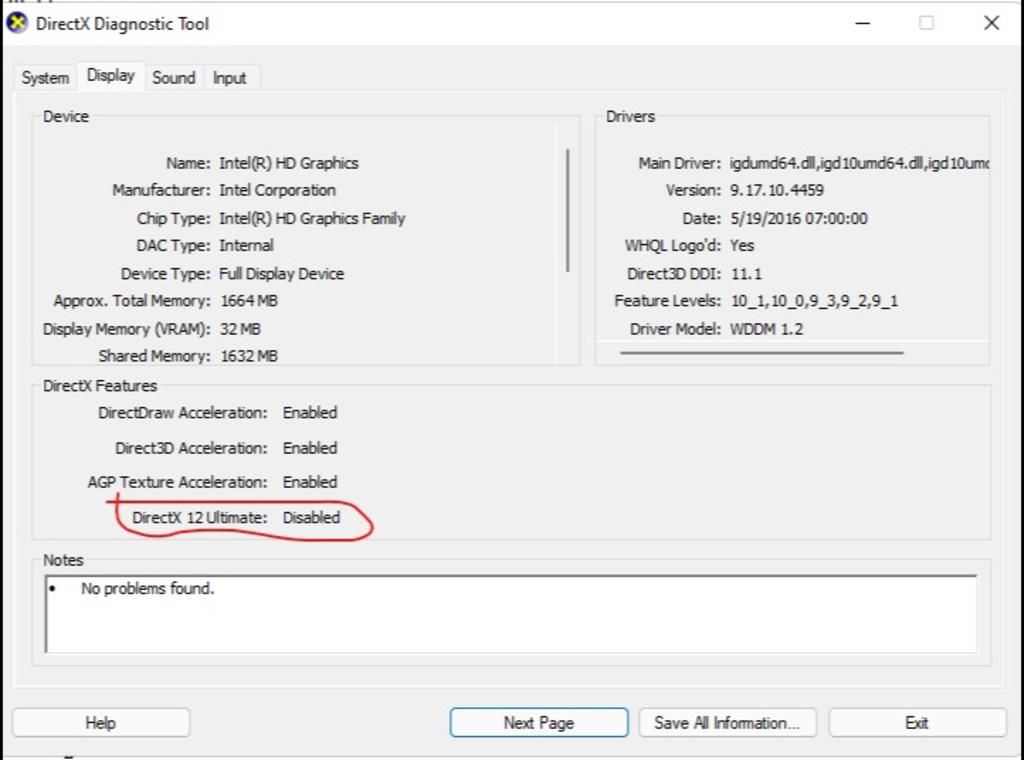The image size is (1024, 760).
Task: Open the Sound tab
Action: click(x=174, y=78)
